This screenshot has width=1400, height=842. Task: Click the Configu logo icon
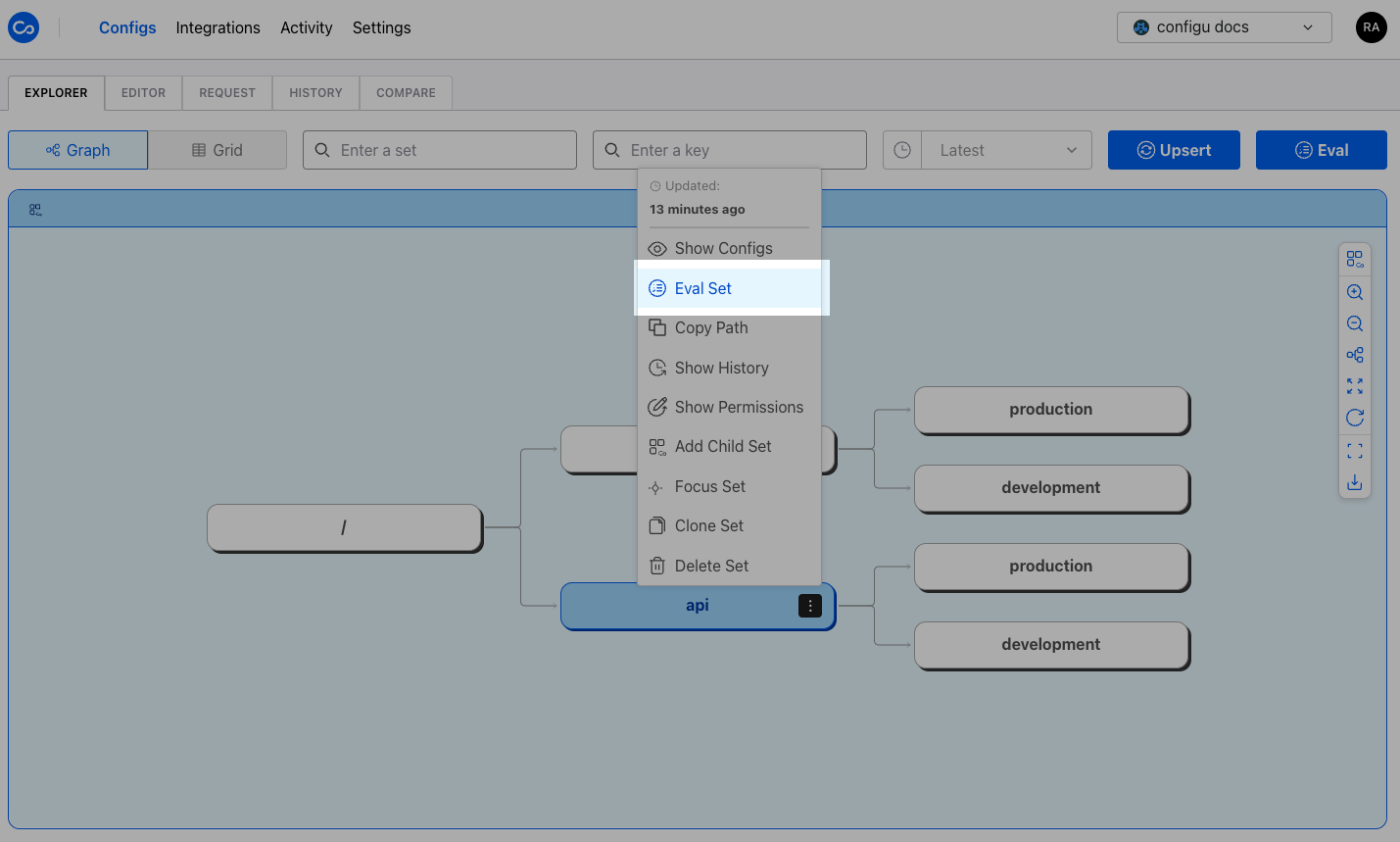click(x=24, y=27)
